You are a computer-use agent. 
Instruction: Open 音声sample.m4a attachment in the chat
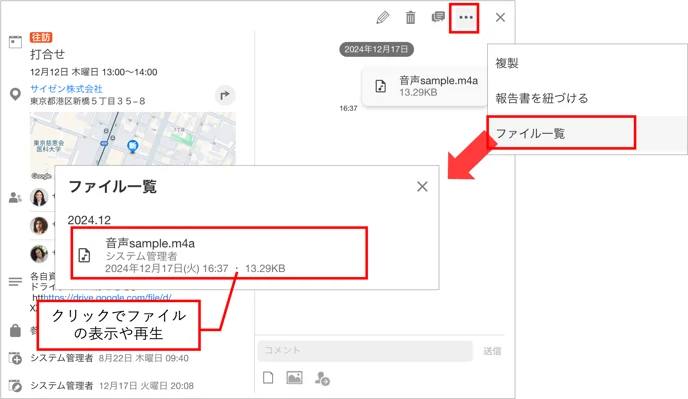coord(424,86)
